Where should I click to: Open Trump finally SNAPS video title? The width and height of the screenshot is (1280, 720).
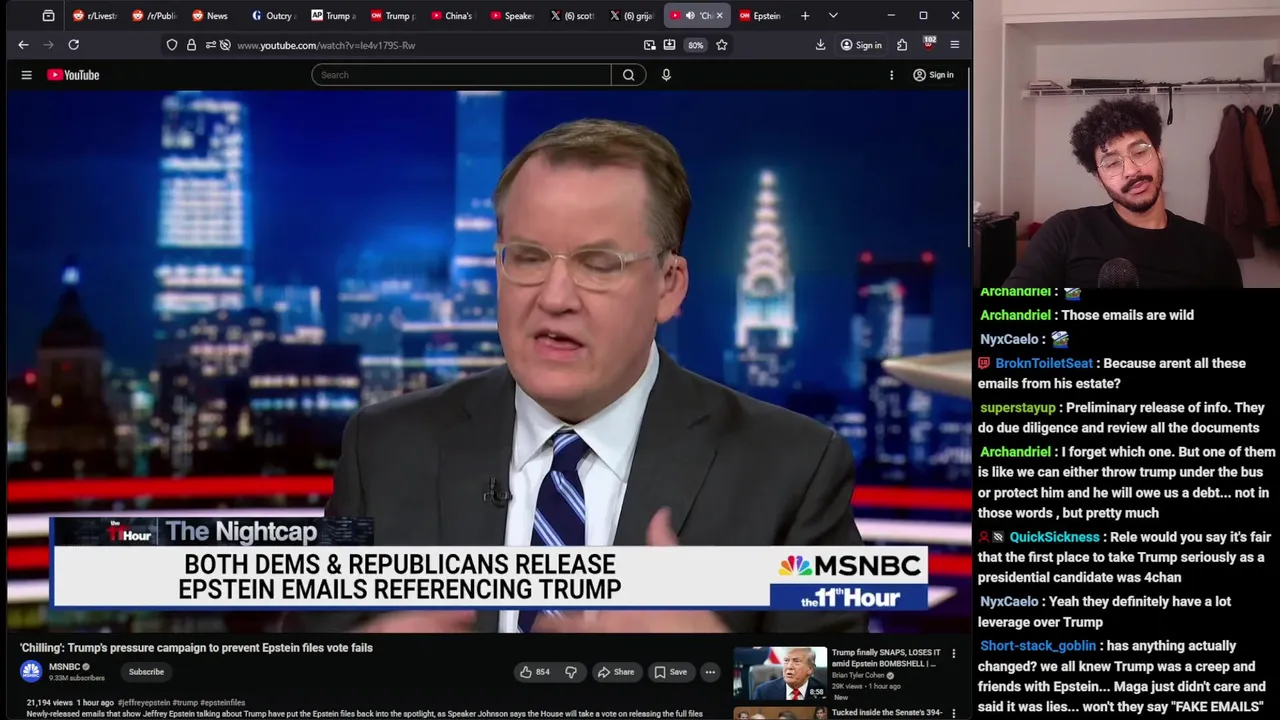[886, 658]
